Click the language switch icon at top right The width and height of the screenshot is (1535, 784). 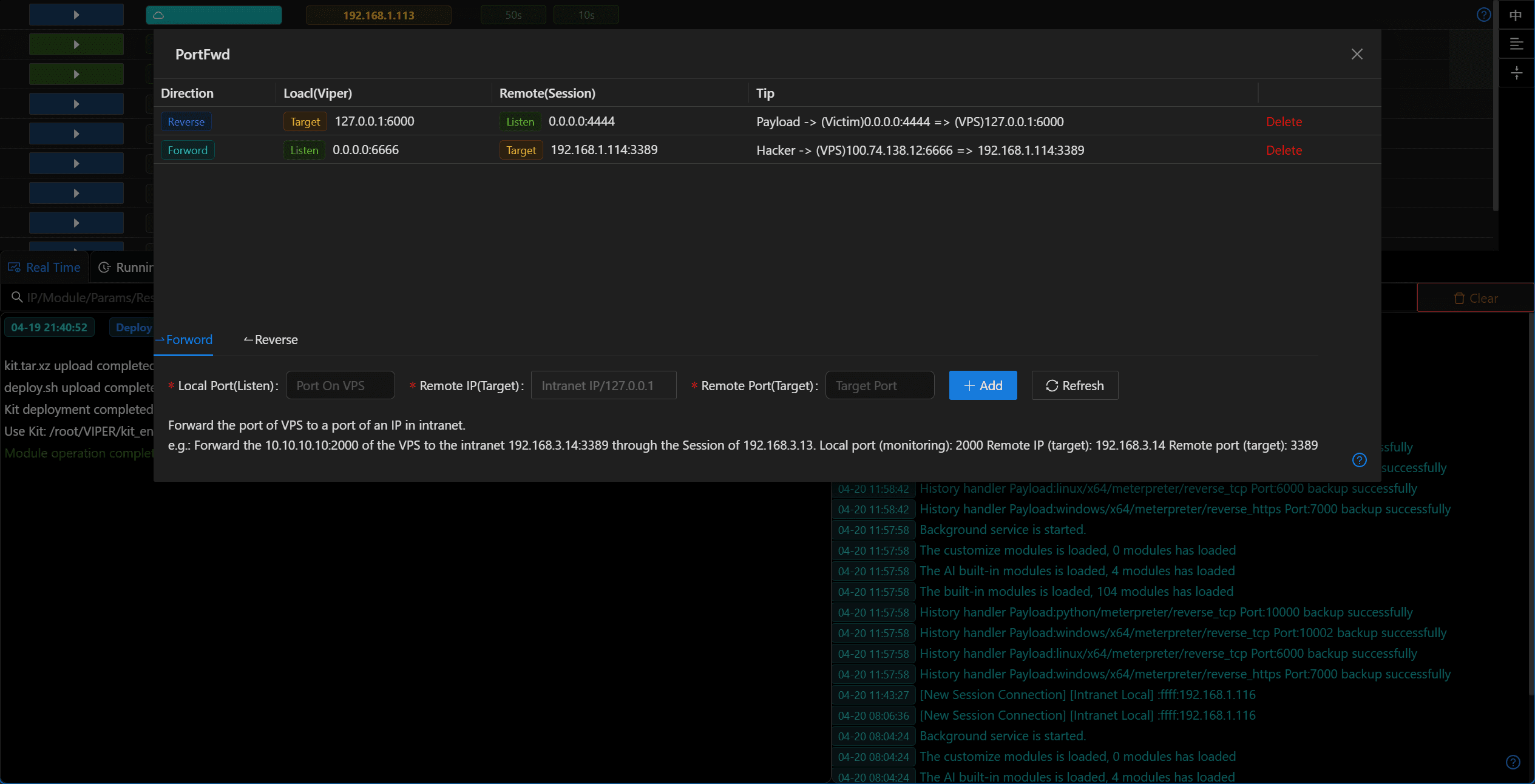(1516, 15)
